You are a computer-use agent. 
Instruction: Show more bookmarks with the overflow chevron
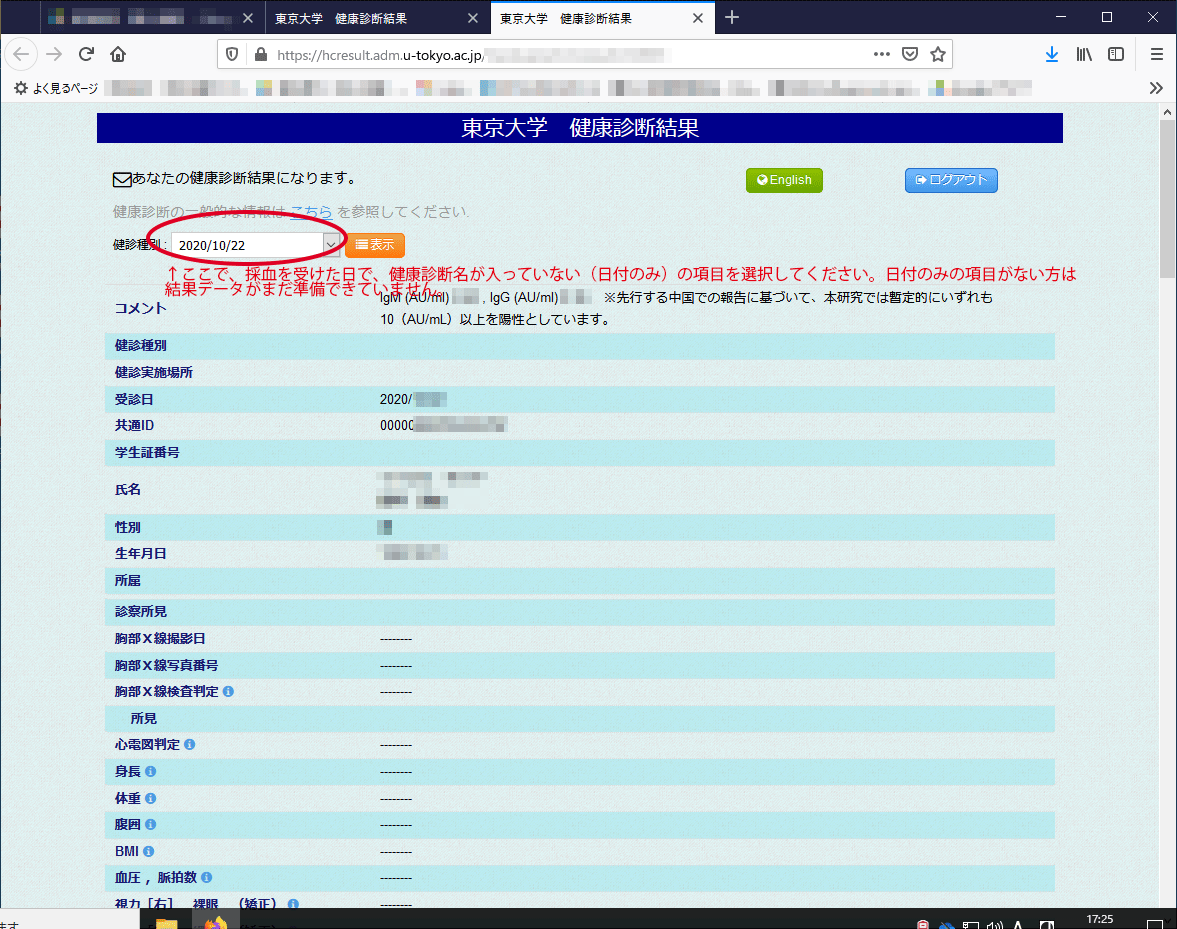coord(1156,89)
